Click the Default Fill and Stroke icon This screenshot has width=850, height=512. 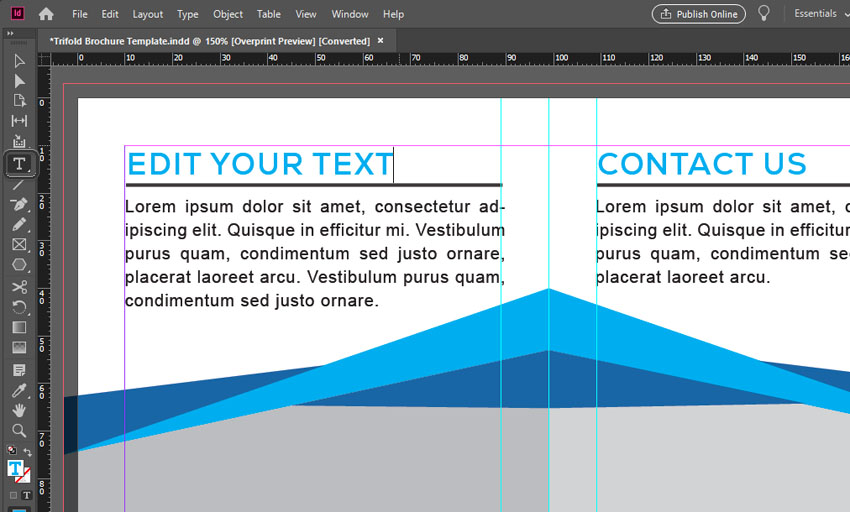[x=11, y=450]
